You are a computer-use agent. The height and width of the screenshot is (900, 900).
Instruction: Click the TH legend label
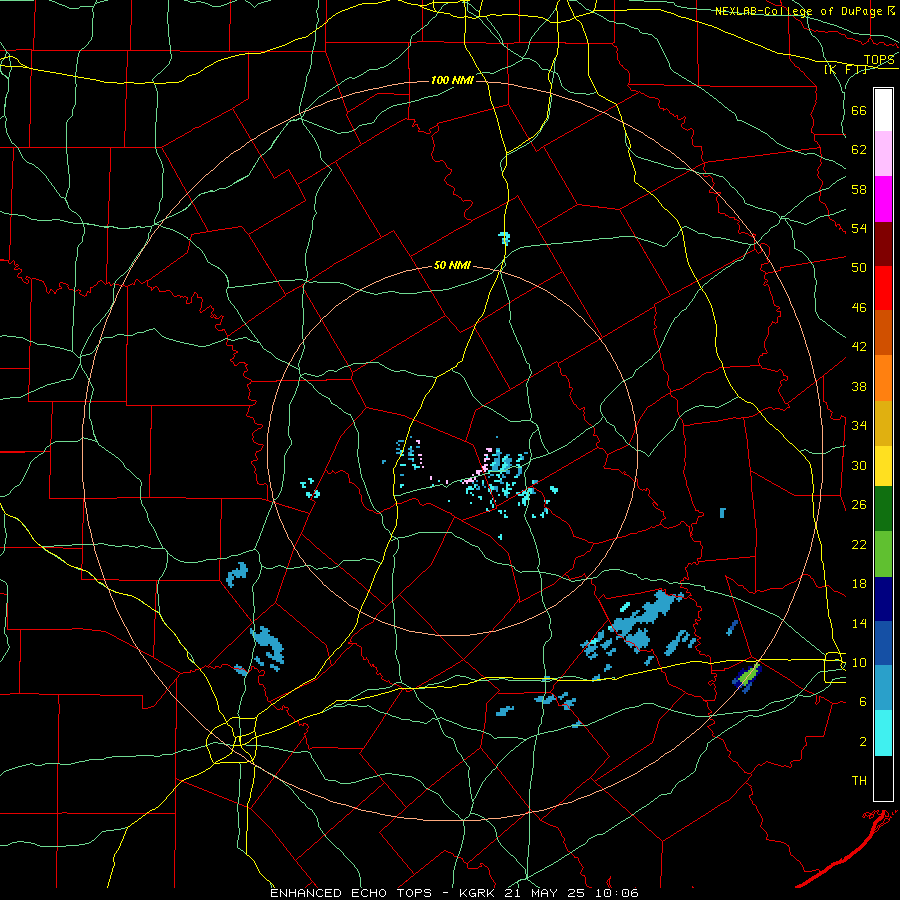859,780
